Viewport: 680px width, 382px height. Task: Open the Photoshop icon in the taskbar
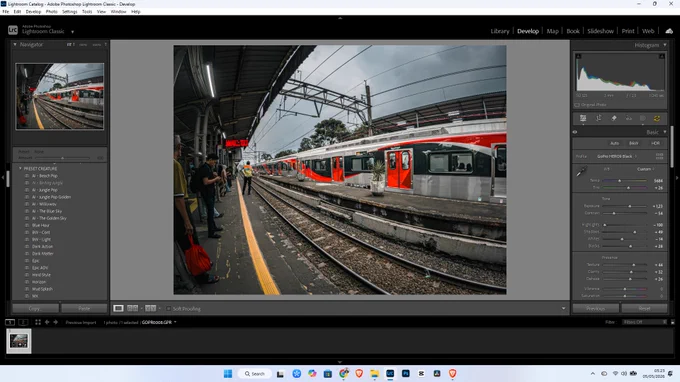point(405,373)
